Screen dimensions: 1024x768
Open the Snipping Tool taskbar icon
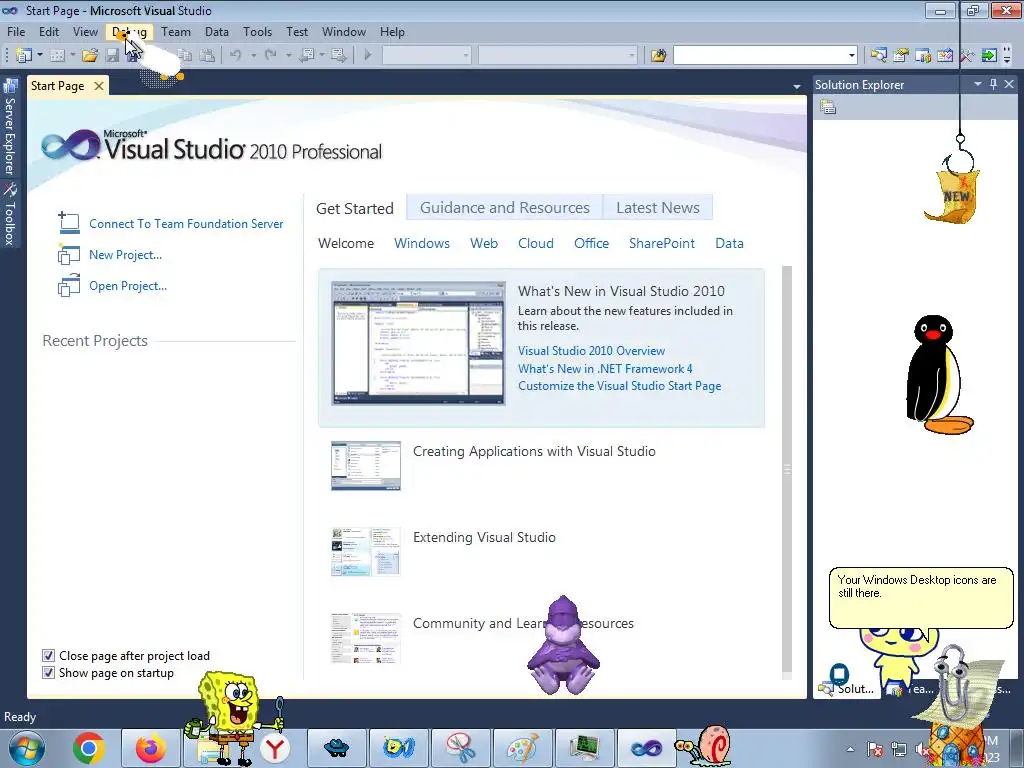pos(461,748)
